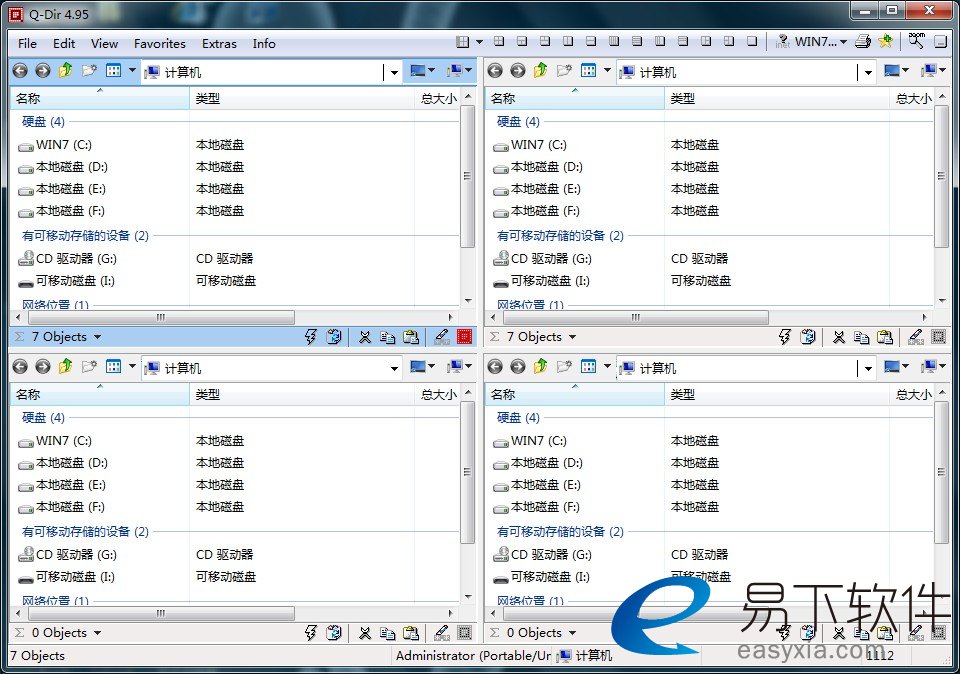Click the pencil edit icon in the top-left pane
This screenshot has height=674, width=960.
(441, 337)
